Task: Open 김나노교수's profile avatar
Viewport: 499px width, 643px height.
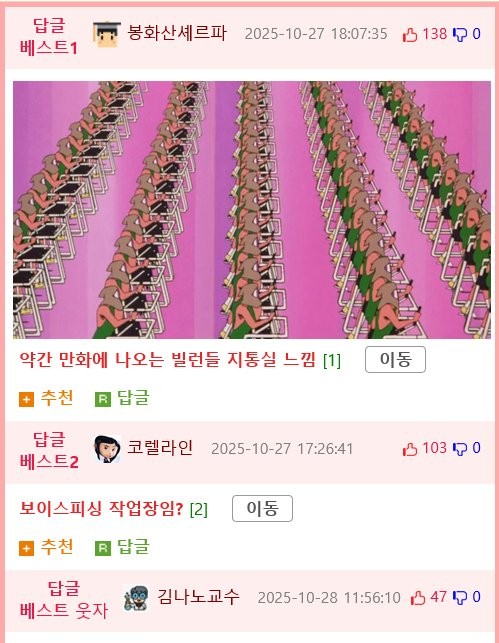Action: pyautogui.click(x=137, y=598)
